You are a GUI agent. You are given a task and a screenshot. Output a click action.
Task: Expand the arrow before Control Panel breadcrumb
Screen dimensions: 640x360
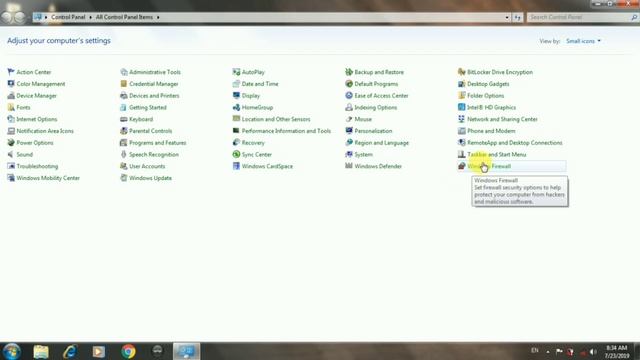click(46, 17)
